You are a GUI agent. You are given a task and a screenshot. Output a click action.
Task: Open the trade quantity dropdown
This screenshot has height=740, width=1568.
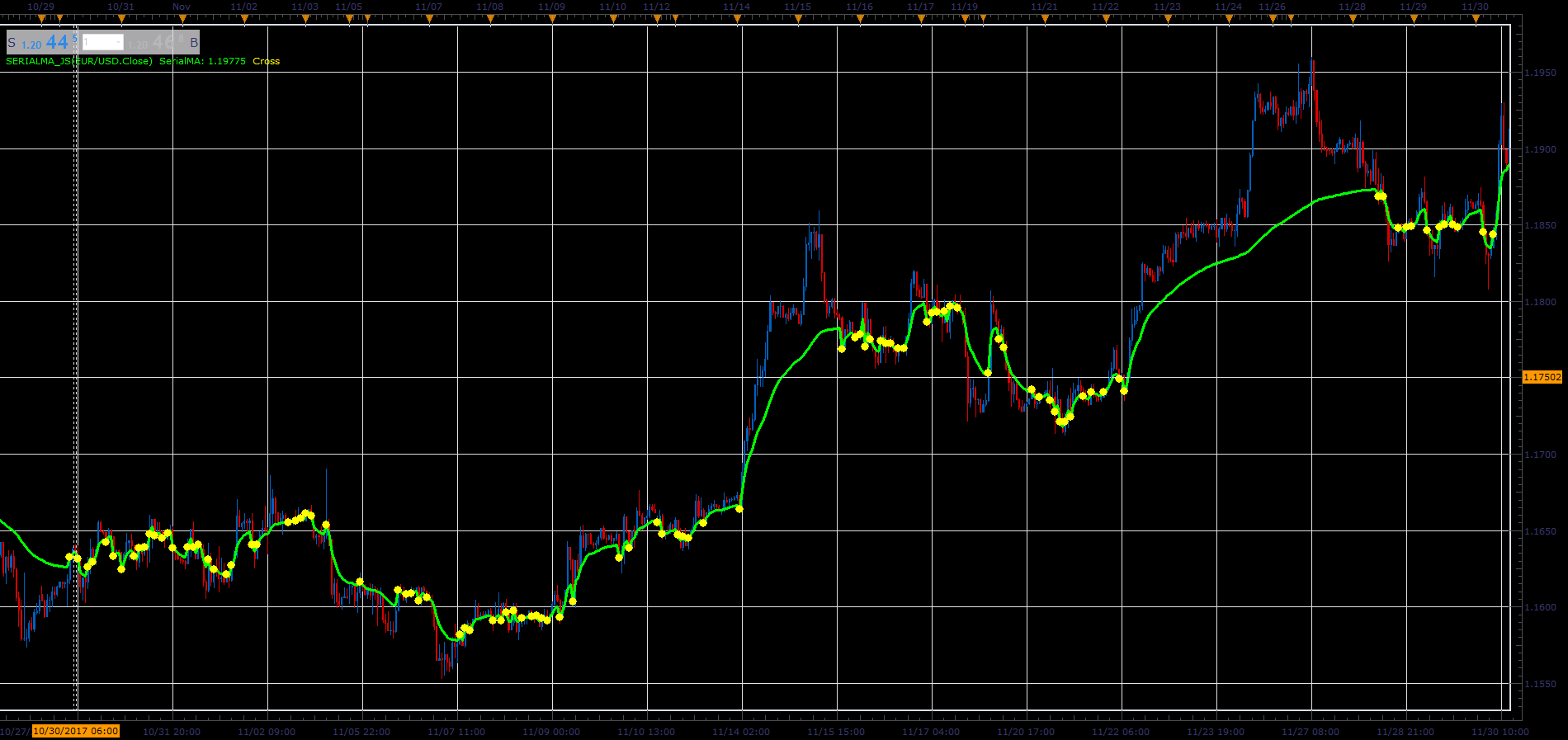tap(103, 42)
